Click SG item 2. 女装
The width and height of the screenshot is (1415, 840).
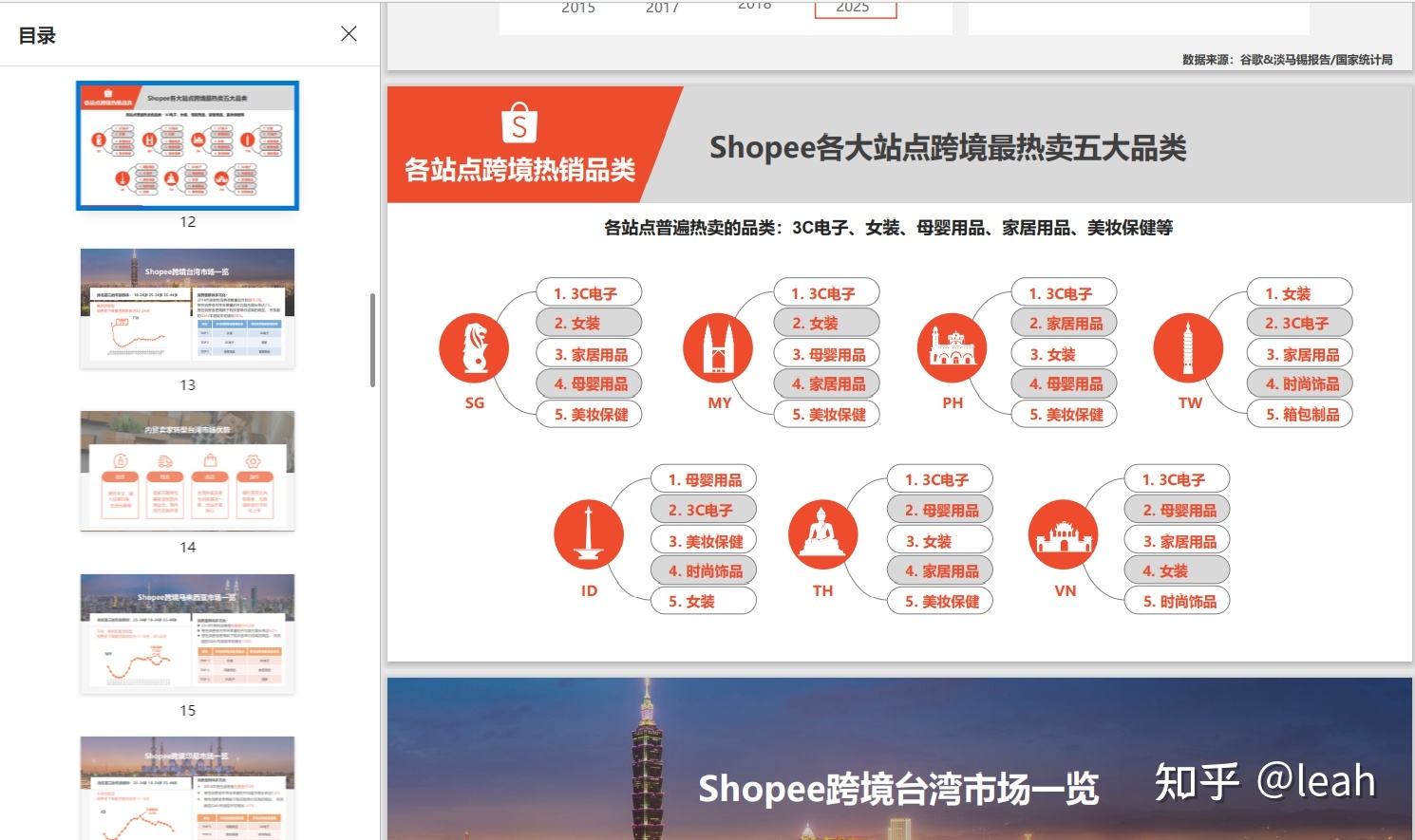(x=590, y=323)
